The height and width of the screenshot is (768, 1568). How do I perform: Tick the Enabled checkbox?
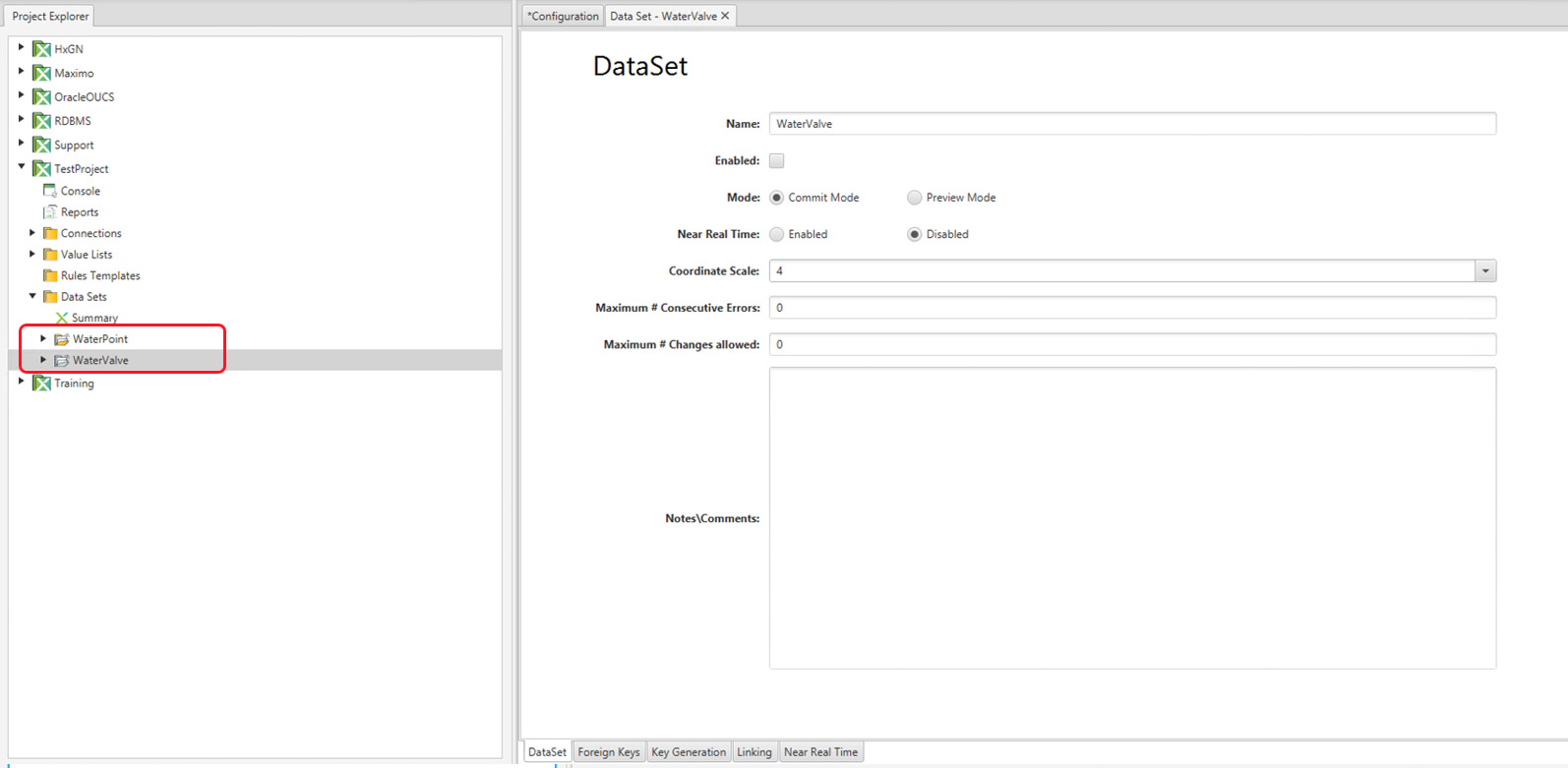tap(777, 160)
